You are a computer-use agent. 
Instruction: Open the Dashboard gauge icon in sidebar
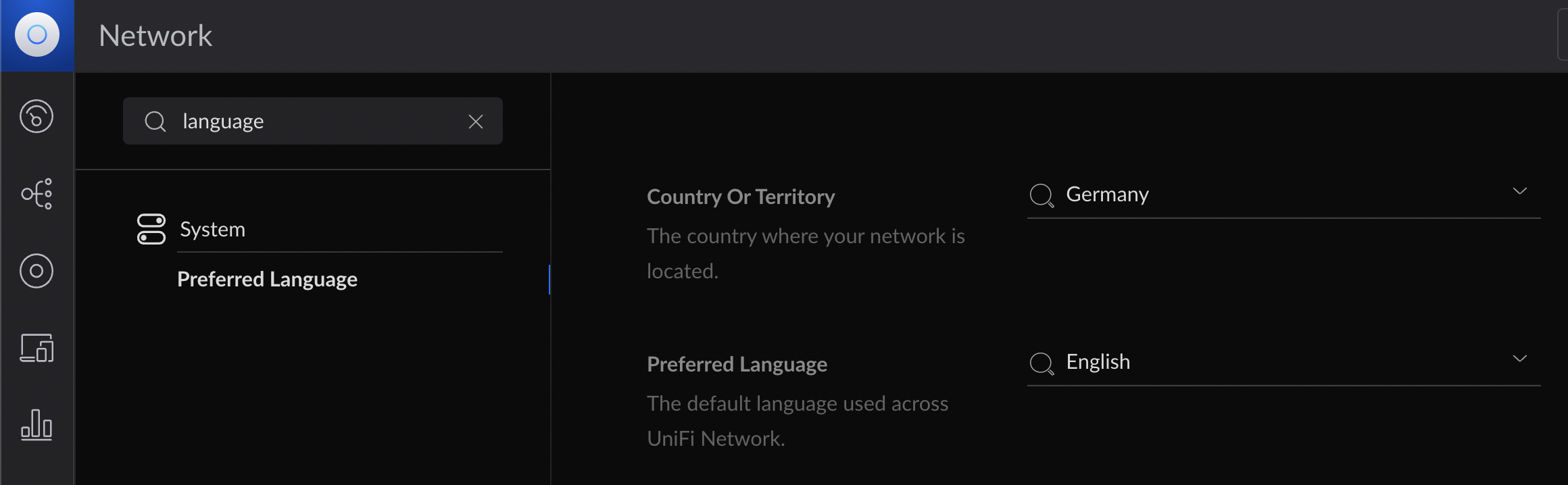coord(36,116)
